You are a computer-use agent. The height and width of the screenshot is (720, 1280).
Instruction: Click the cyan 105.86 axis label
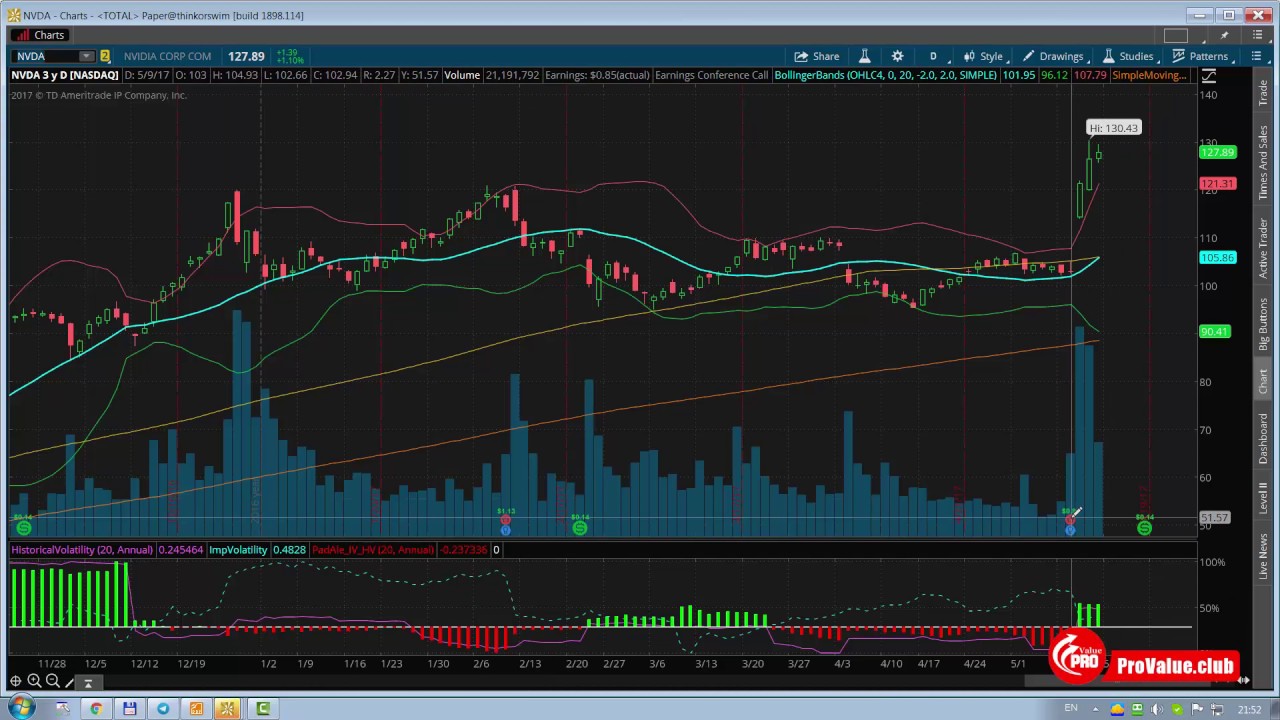pos(1218,258)
